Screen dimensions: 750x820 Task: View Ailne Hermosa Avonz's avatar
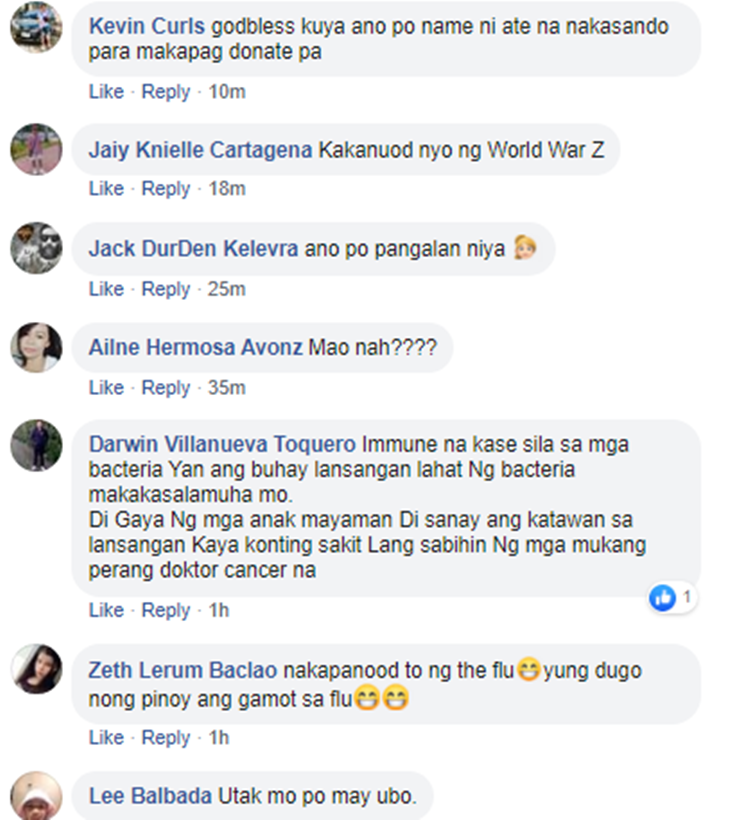[x=36, y=348]
